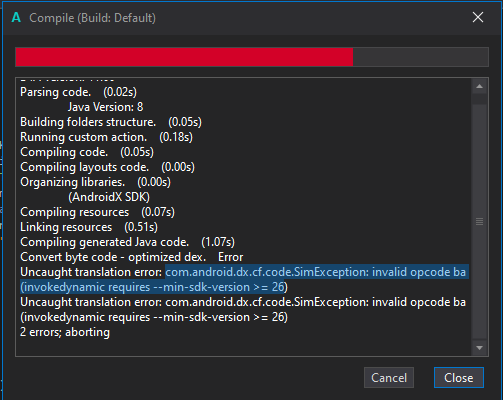Click the second 'Uncaught translation error' line
The width and height of the screenshot is (503, 400).
coord(243,310)
